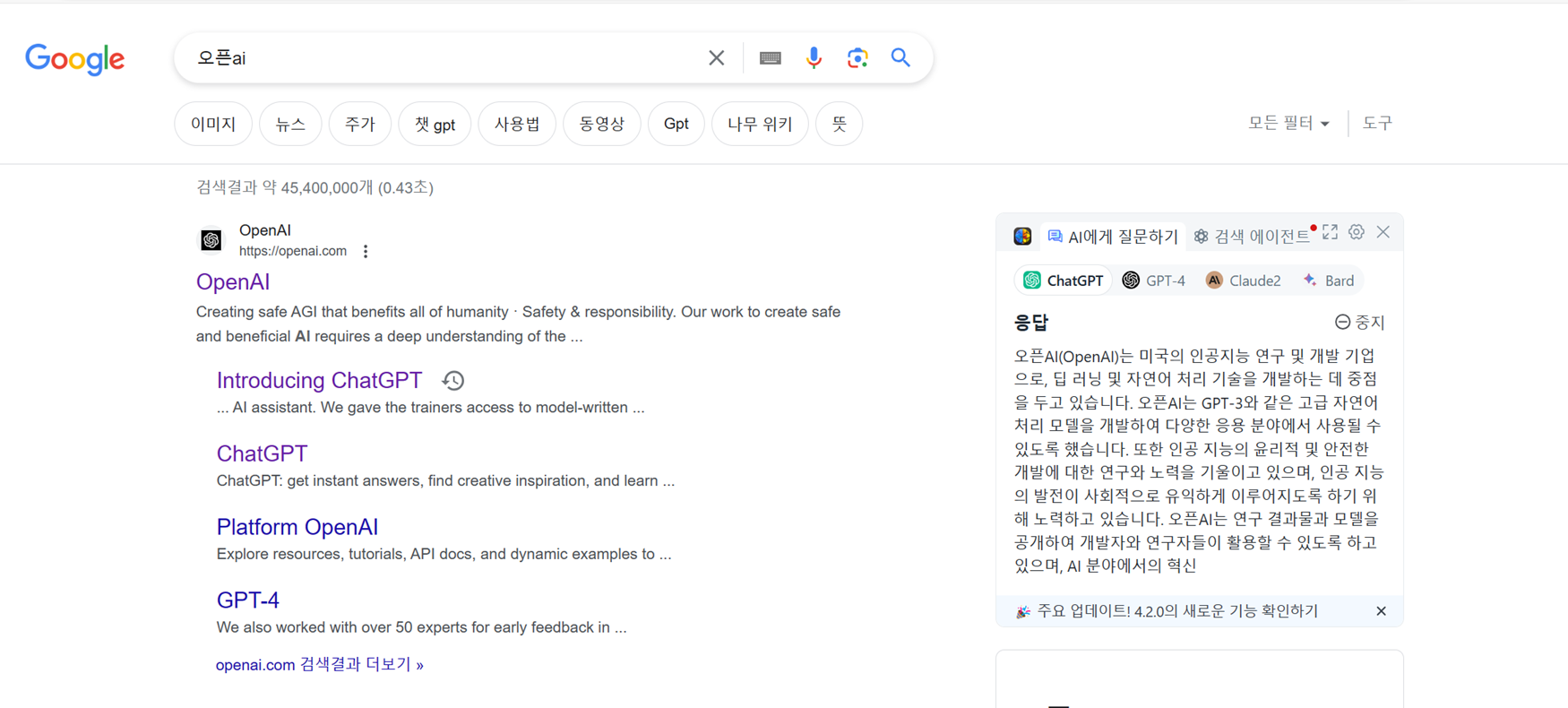Viewport: 1568px width, 708px height.
Task: Filter results by 이미지
Action: (x=213, y=124)
